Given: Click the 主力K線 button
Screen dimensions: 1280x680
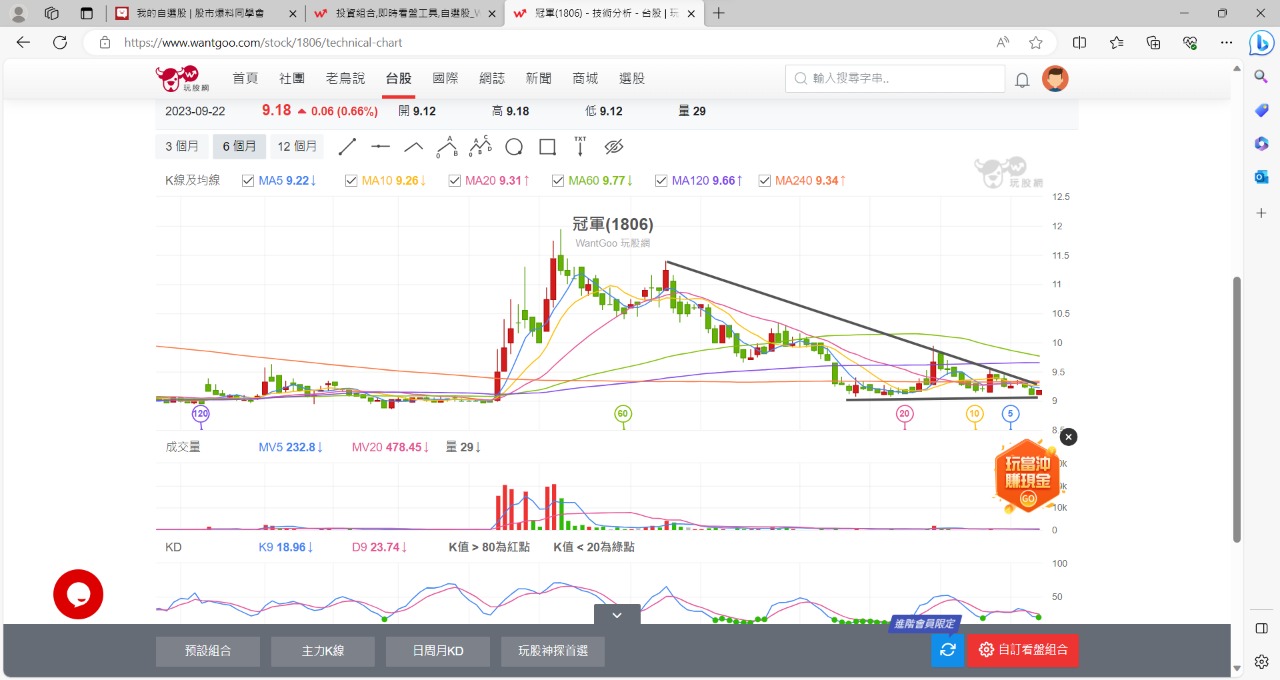Looking at the screenshot, I should tap(323, 651).
